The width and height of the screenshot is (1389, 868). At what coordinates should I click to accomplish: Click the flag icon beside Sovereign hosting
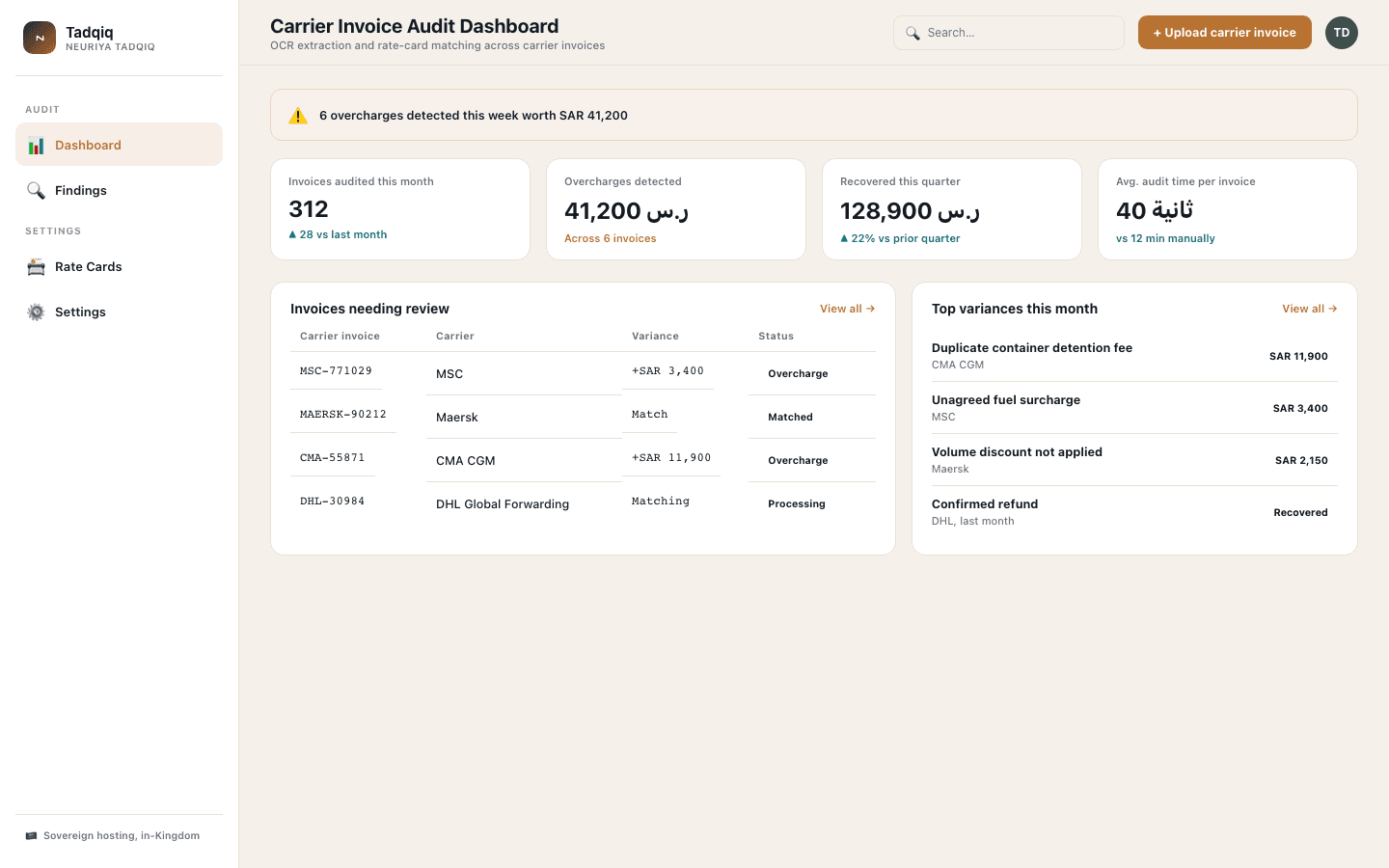(31, 836)
